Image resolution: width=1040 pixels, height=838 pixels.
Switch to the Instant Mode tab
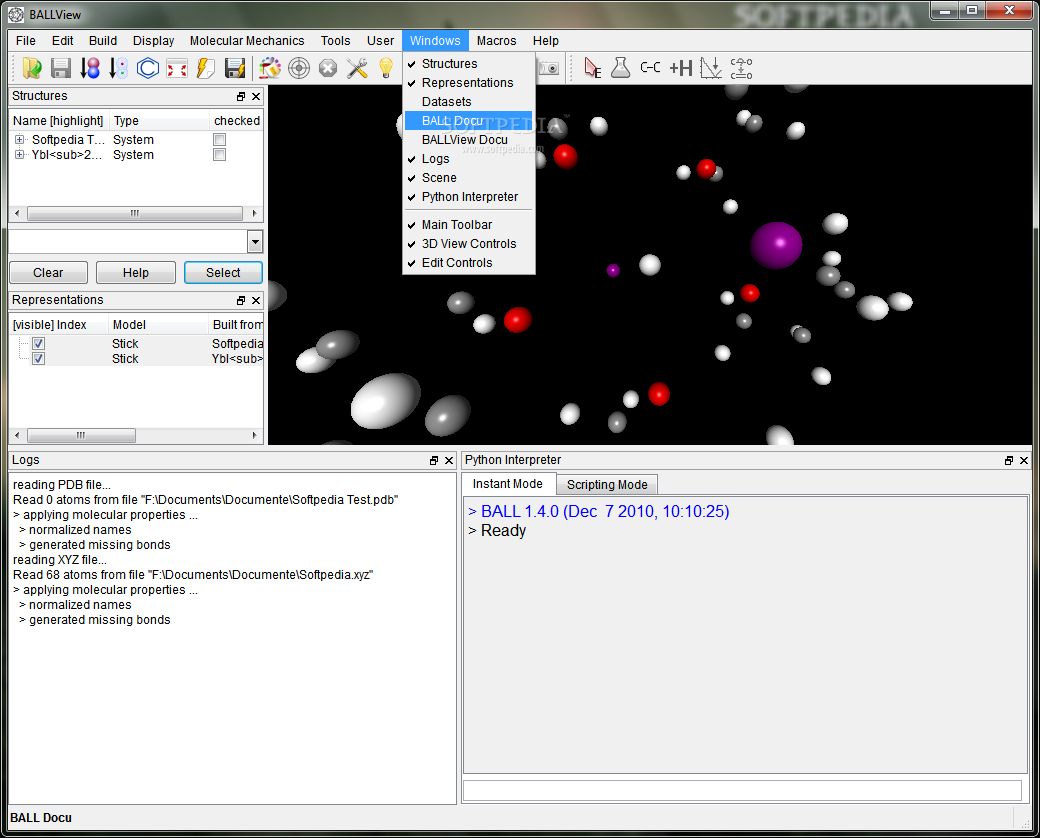point(507,484)
